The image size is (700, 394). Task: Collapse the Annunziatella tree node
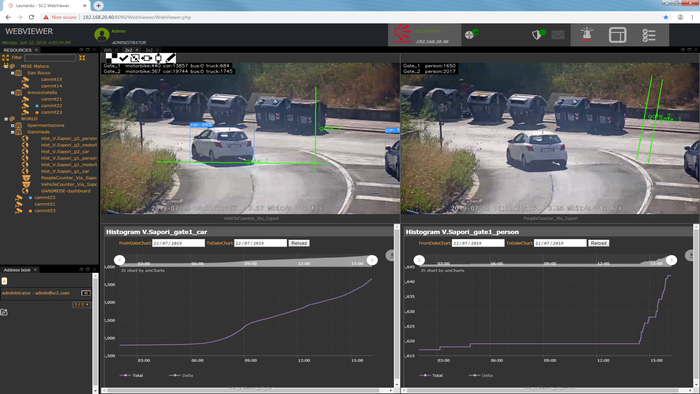pos(12,92)
